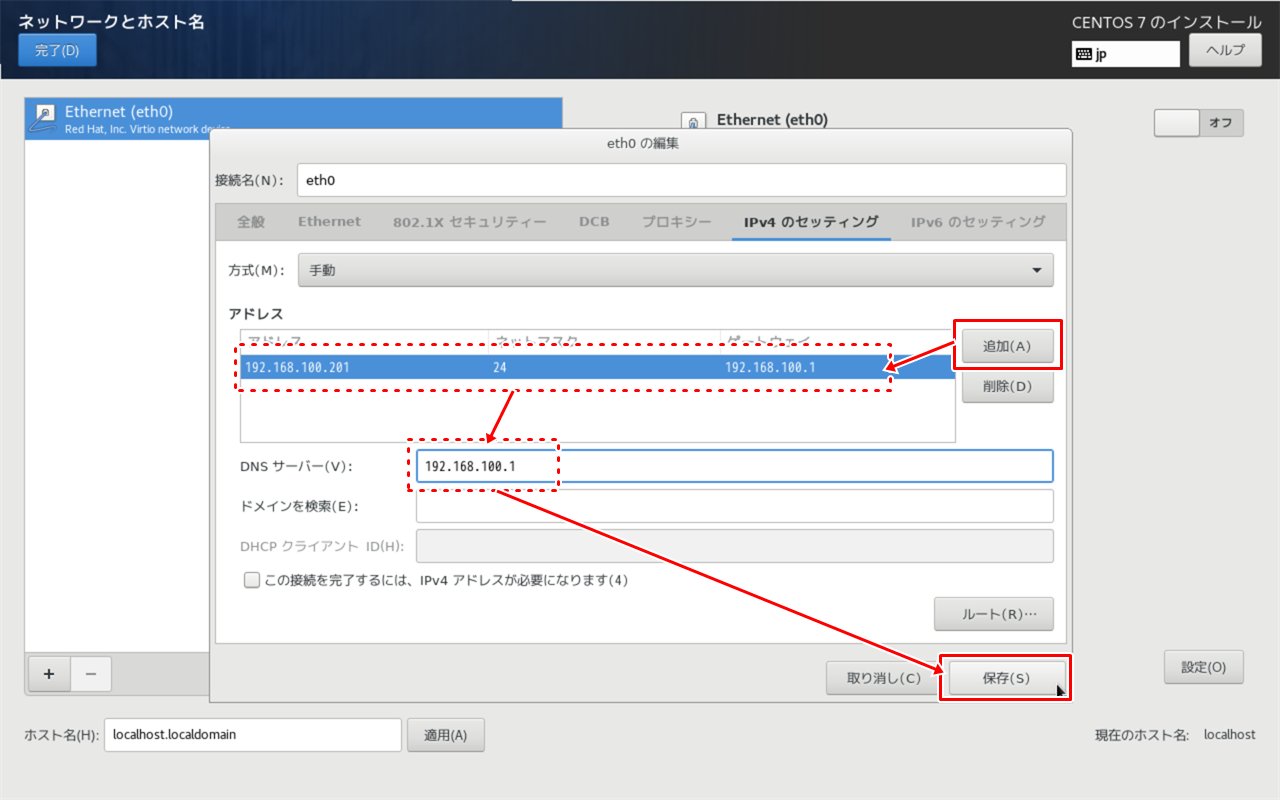Open device settings with 設定(O)

[x=1204, y=667]
